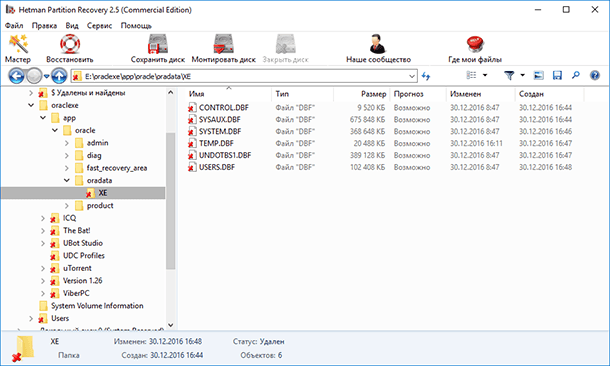Click inside the address path field
This screenshot has width=610, height=366.
[245, 76]
